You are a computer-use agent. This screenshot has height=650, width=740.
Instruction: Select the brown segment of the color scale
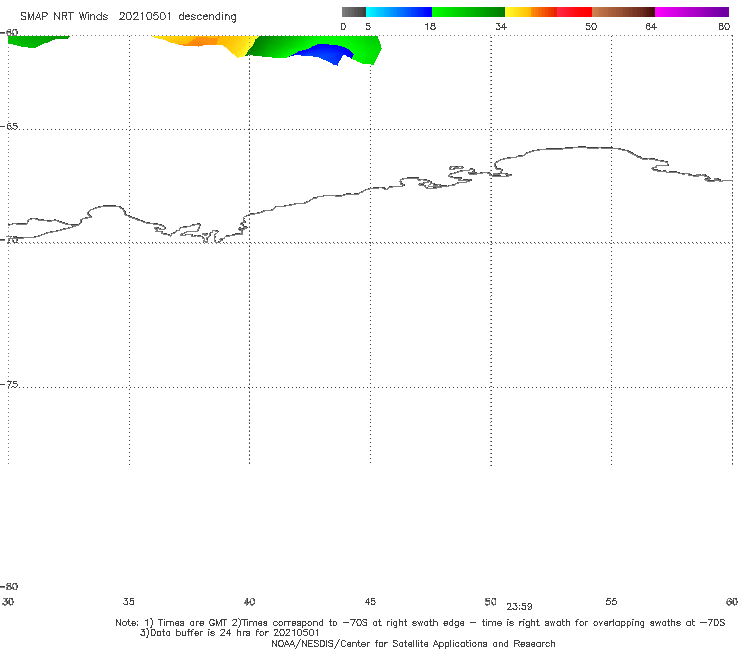coord(623,12)
